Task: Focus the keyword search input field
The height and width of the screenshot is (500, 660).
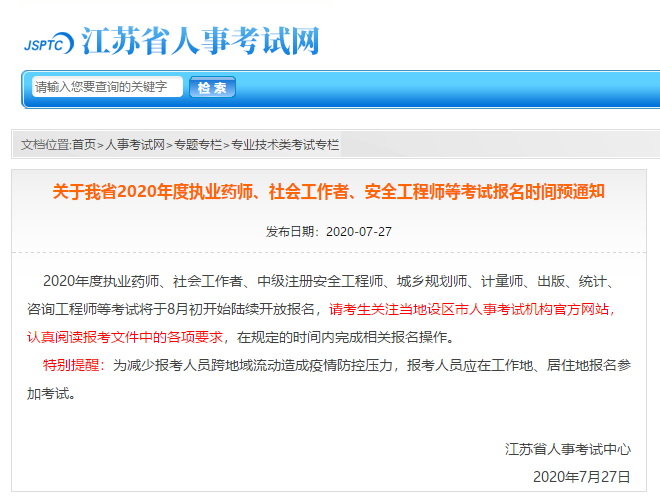Action: (107, 87)
